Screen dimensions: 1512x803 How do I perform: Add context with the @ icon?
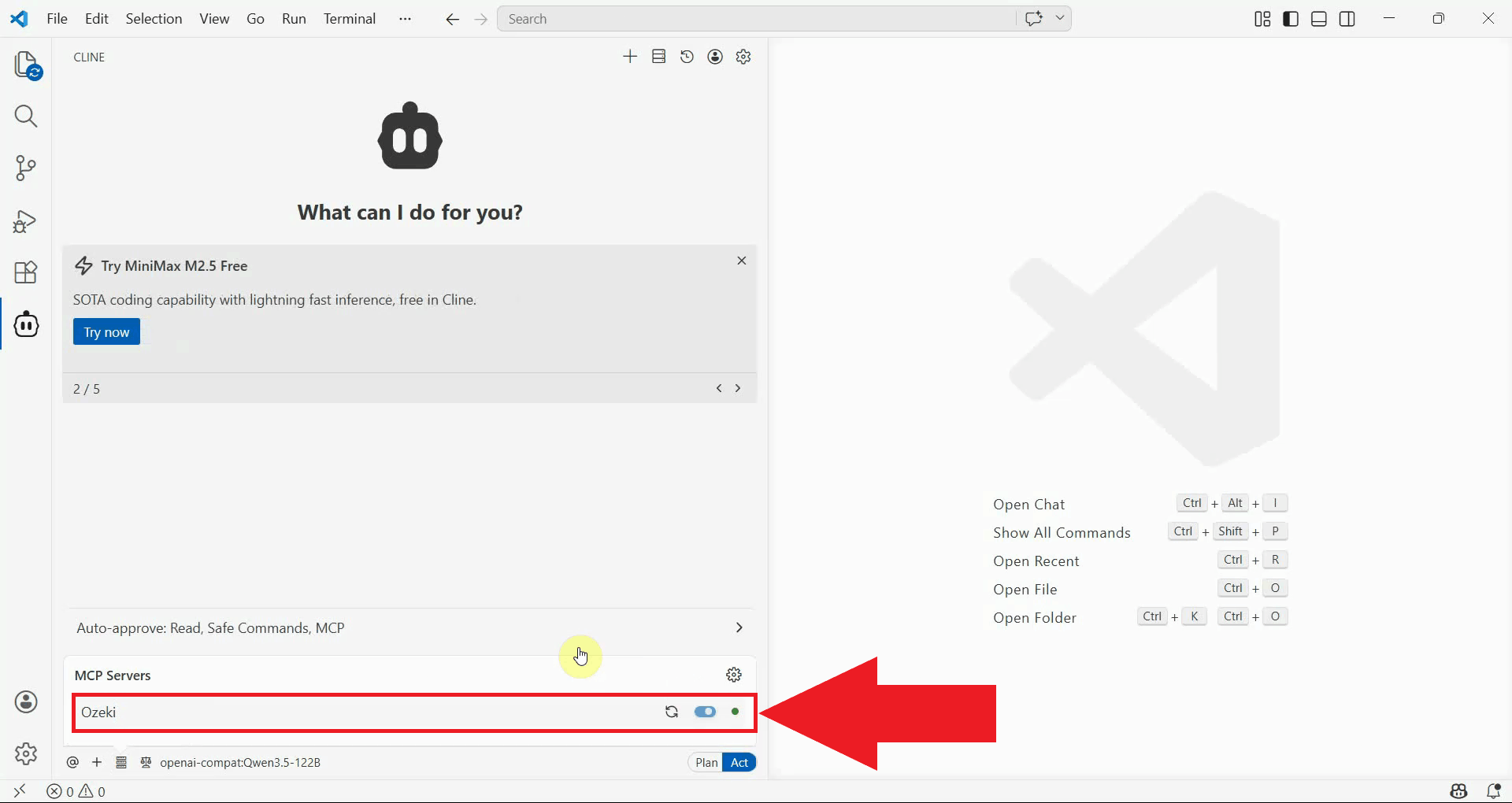72,762
